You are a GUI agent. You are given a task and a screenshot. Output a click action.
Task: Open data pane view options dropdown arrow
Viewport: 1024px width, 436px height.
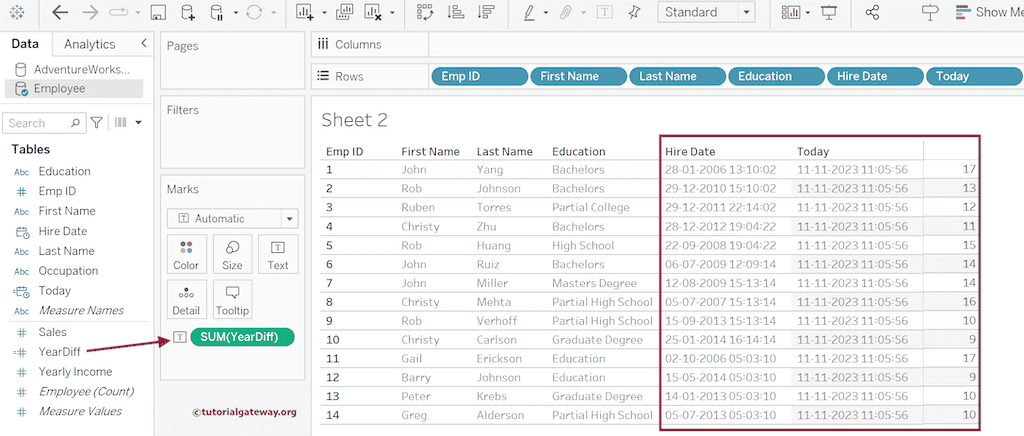point(138,123)
